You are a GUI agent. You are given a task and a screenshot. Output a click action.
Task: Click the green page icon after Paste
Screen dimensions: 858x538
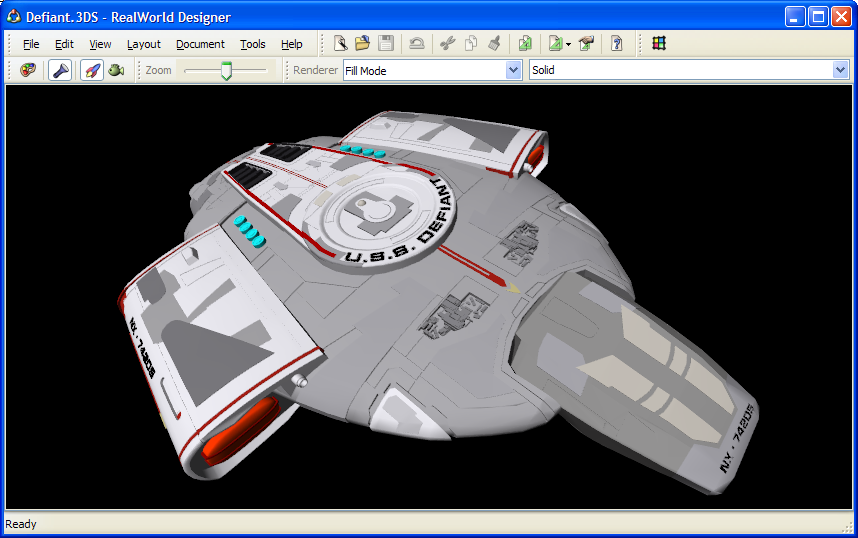pyautogui.click(x=525, y=43)
